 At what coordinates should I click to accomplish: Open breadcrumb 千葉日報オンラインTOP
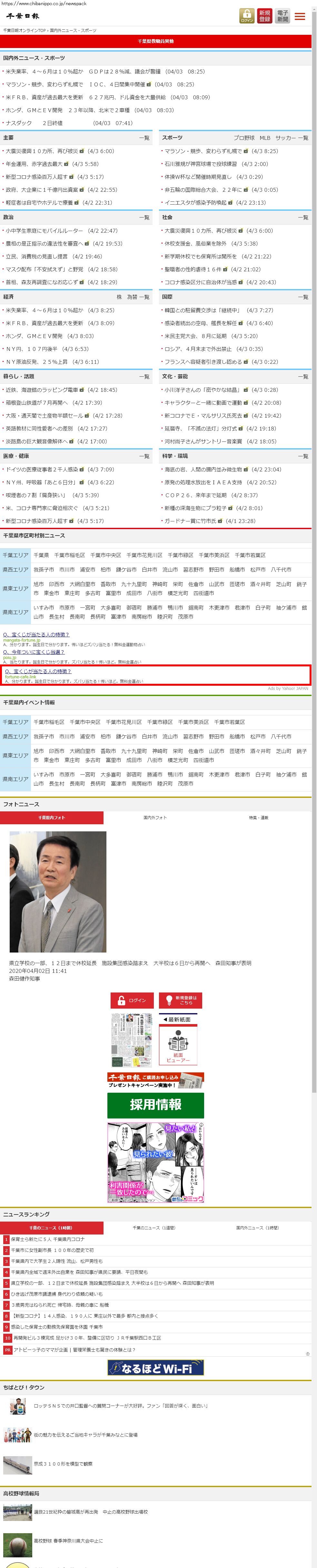25,30
